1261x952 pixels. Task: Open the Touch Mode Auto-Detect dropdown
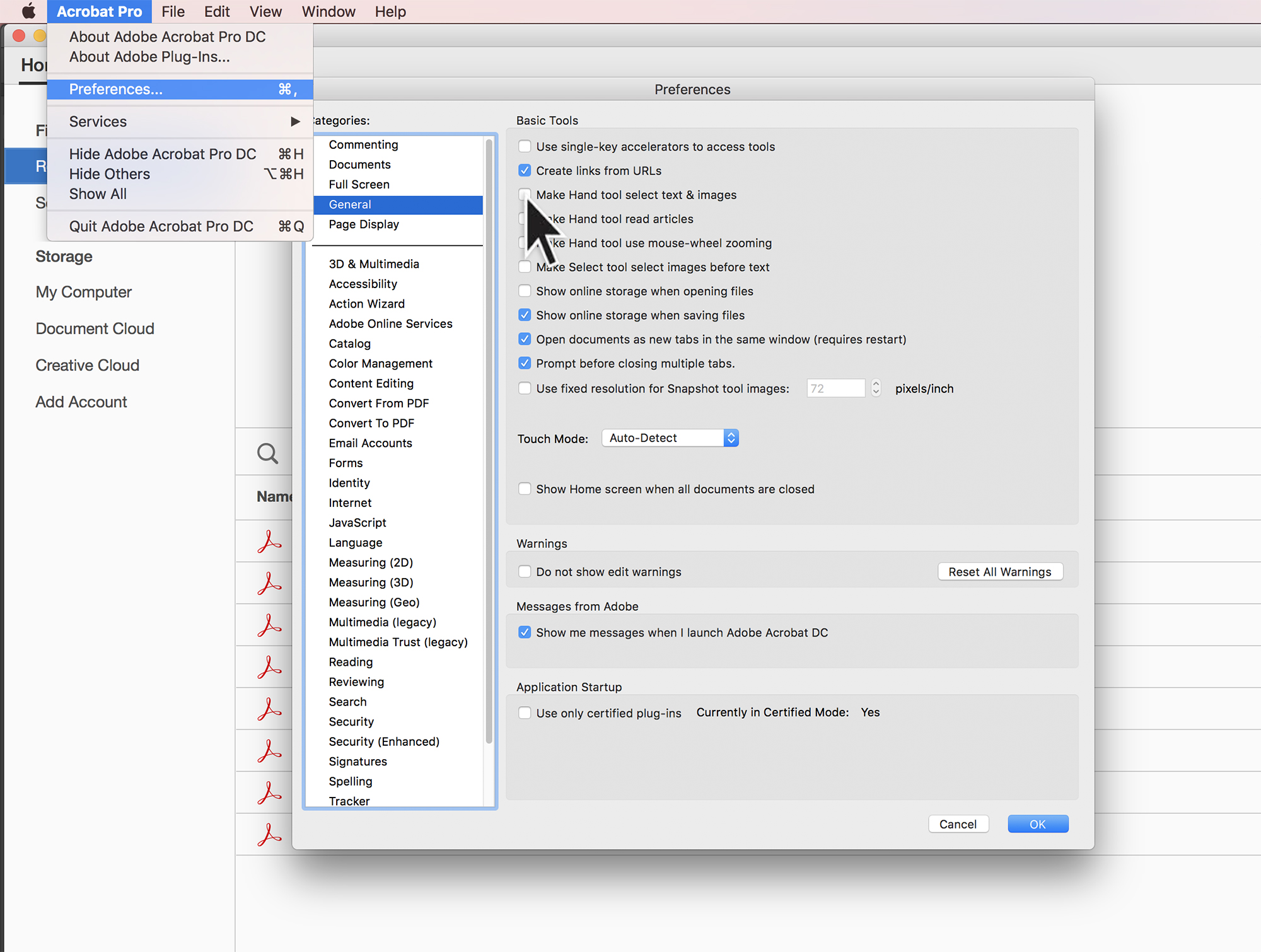(670, 438)
